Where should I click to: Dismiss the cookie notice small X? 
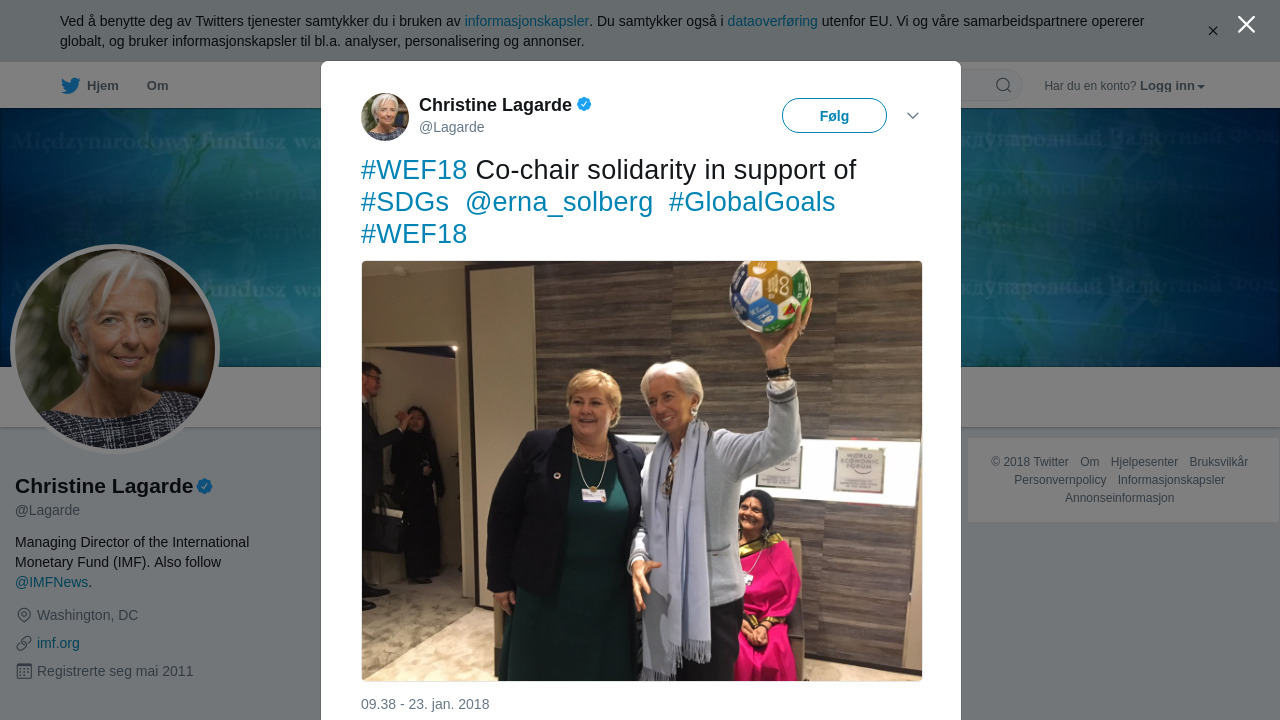pyautogui.click(x=1213, y=31)
